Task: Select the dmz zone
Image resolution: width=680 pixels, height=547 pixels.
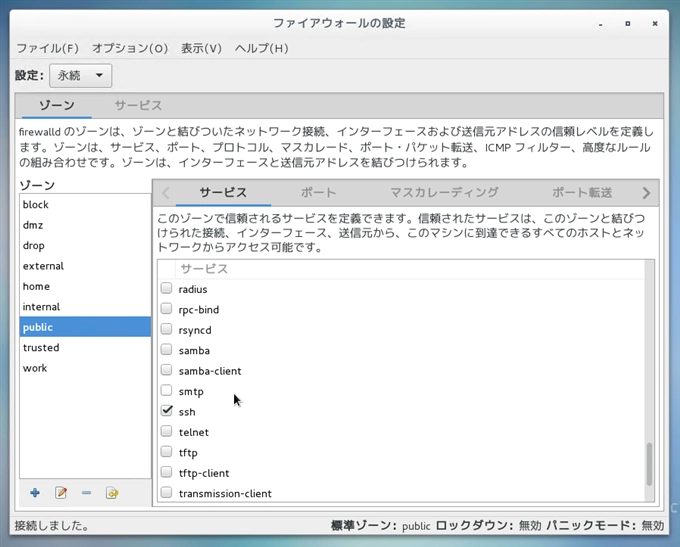Action: click(x=85, y=225)
